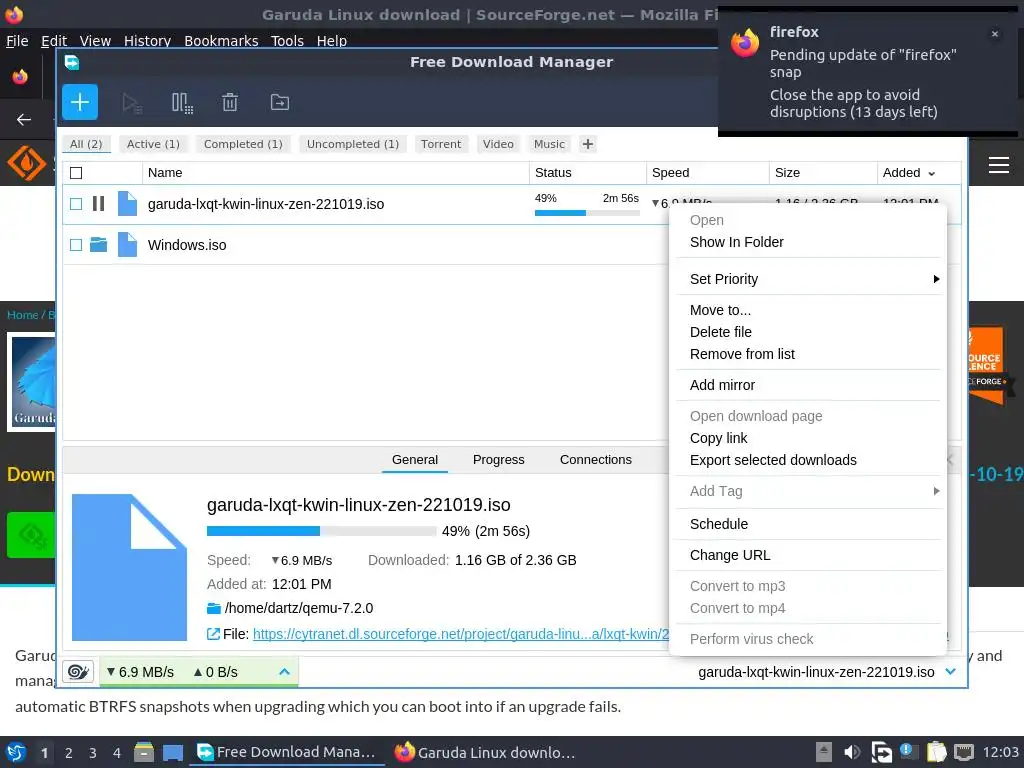Click the trash delete toolbar icon
Viewport: 1024px width, 768px height.
(230, 103)
